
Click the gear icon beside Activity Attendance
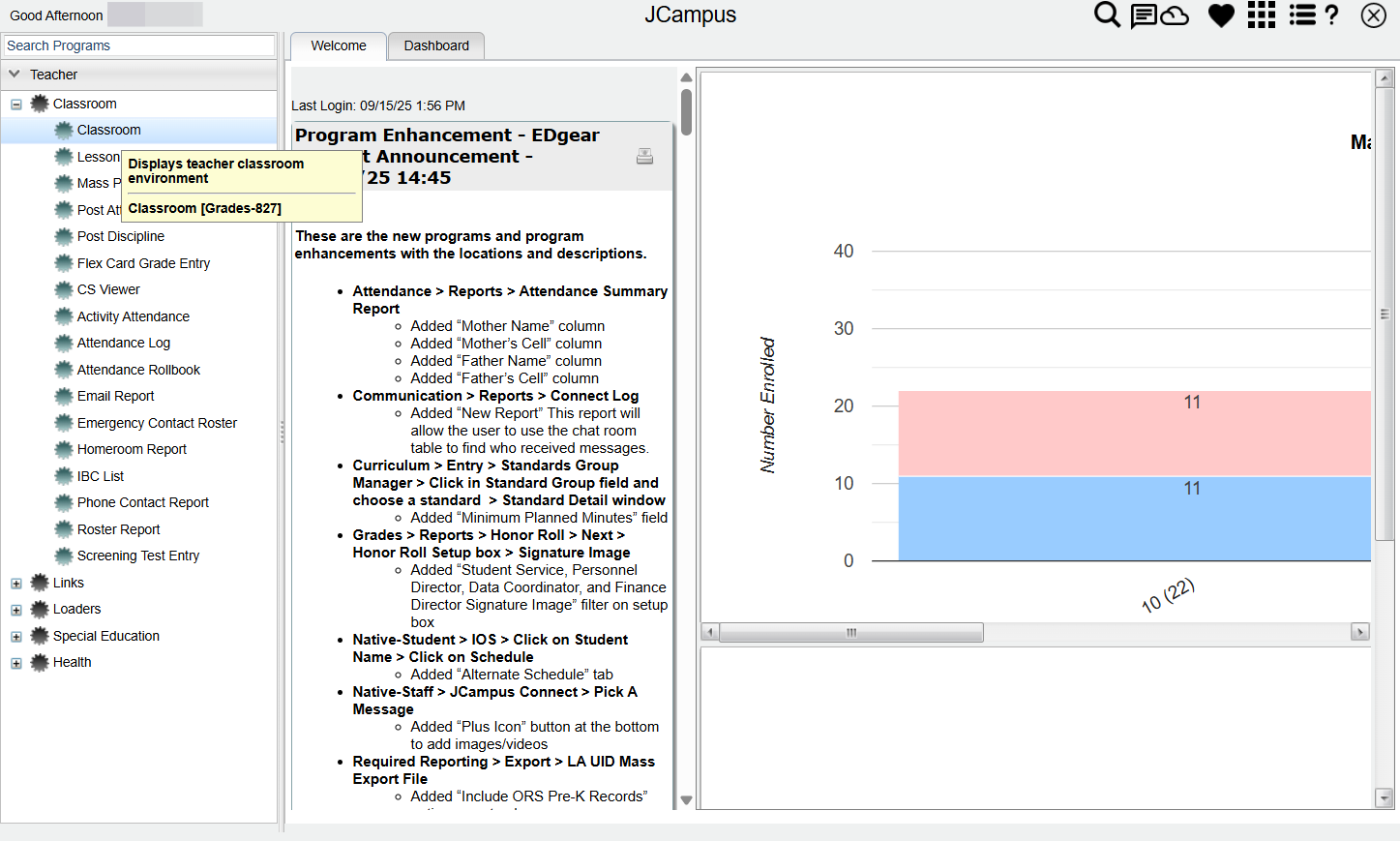64,316
